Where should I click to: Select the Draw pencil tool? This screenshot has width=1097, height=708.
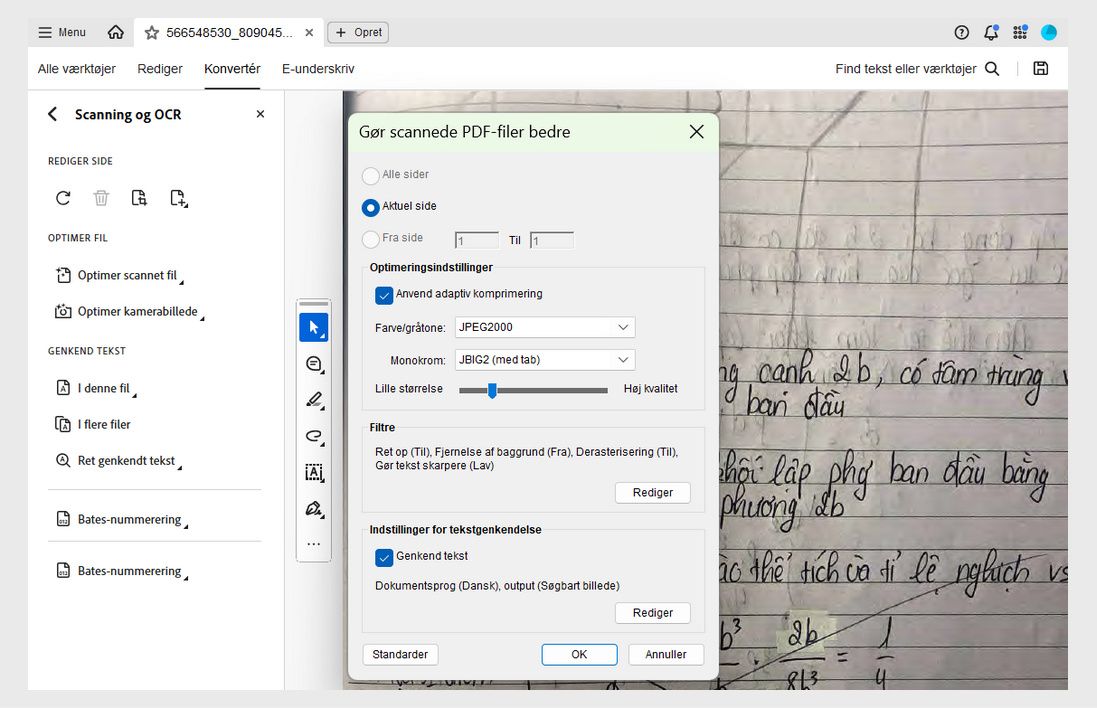click(314, 400)
